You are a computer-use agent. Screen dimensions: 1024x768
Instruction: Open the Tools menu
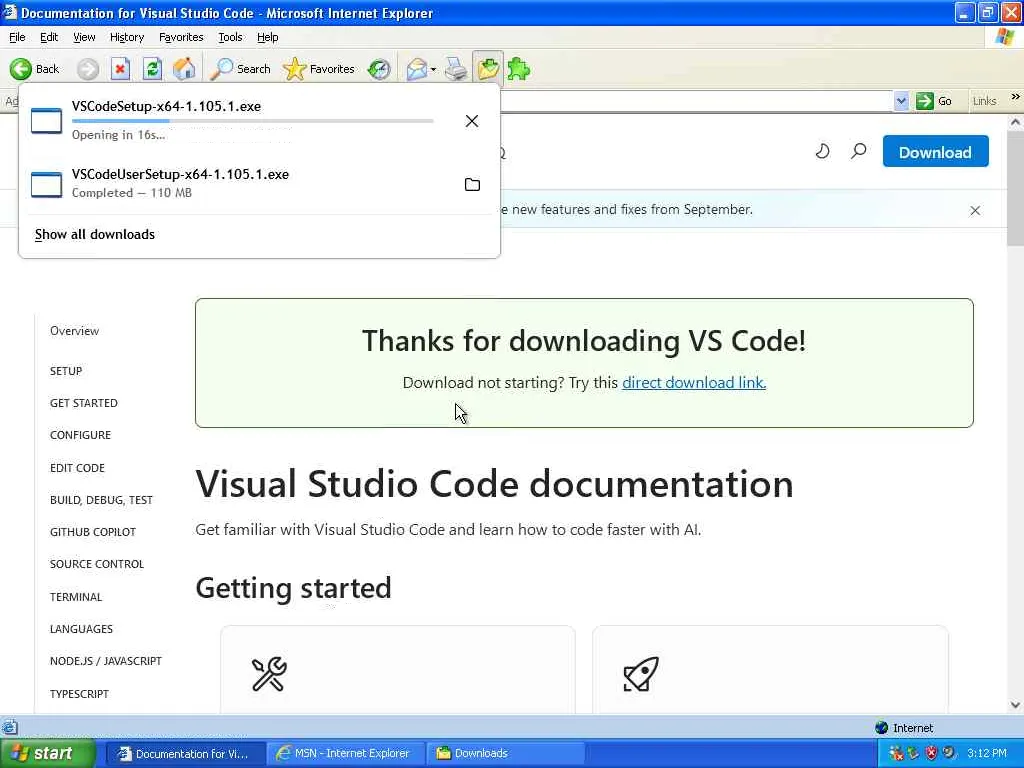point(230,37)
